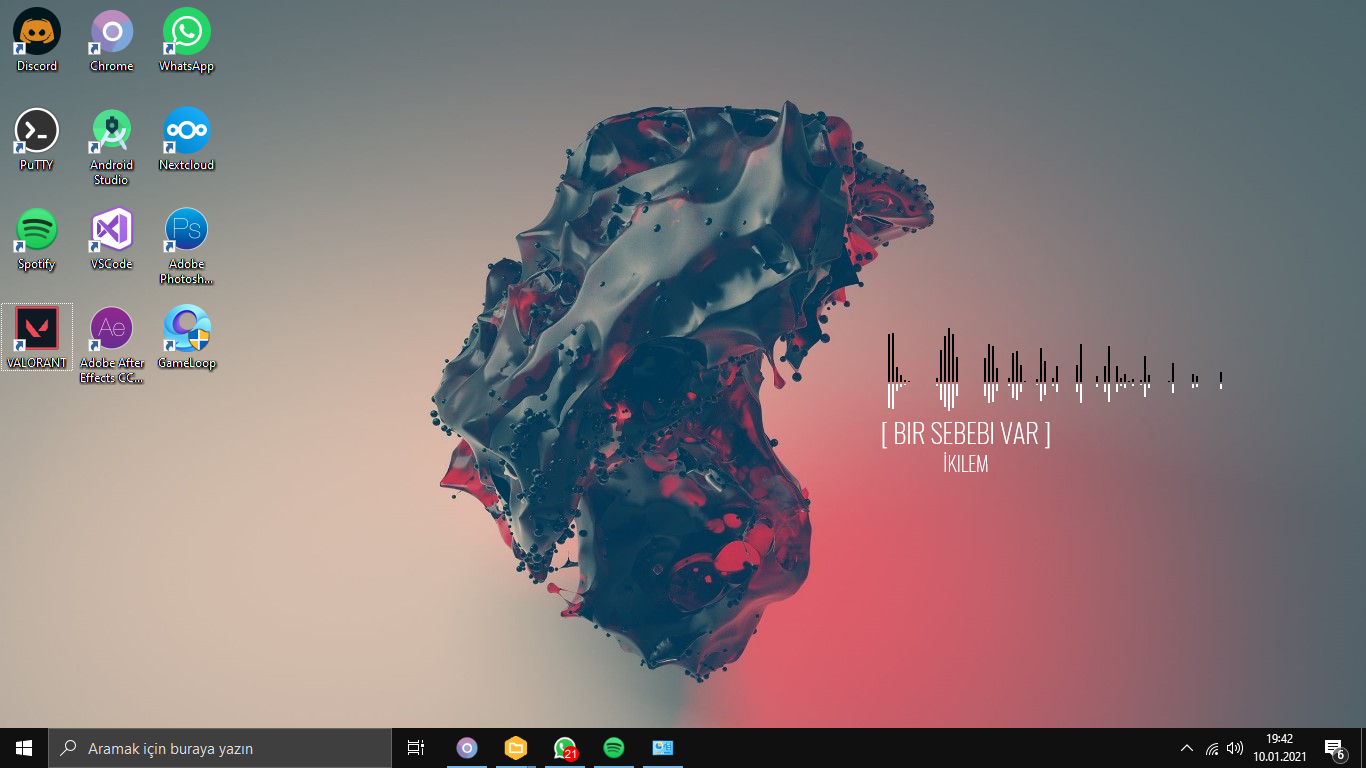
Task: Open the Wi-Fi network flyout
Action: coord(1212,748)
